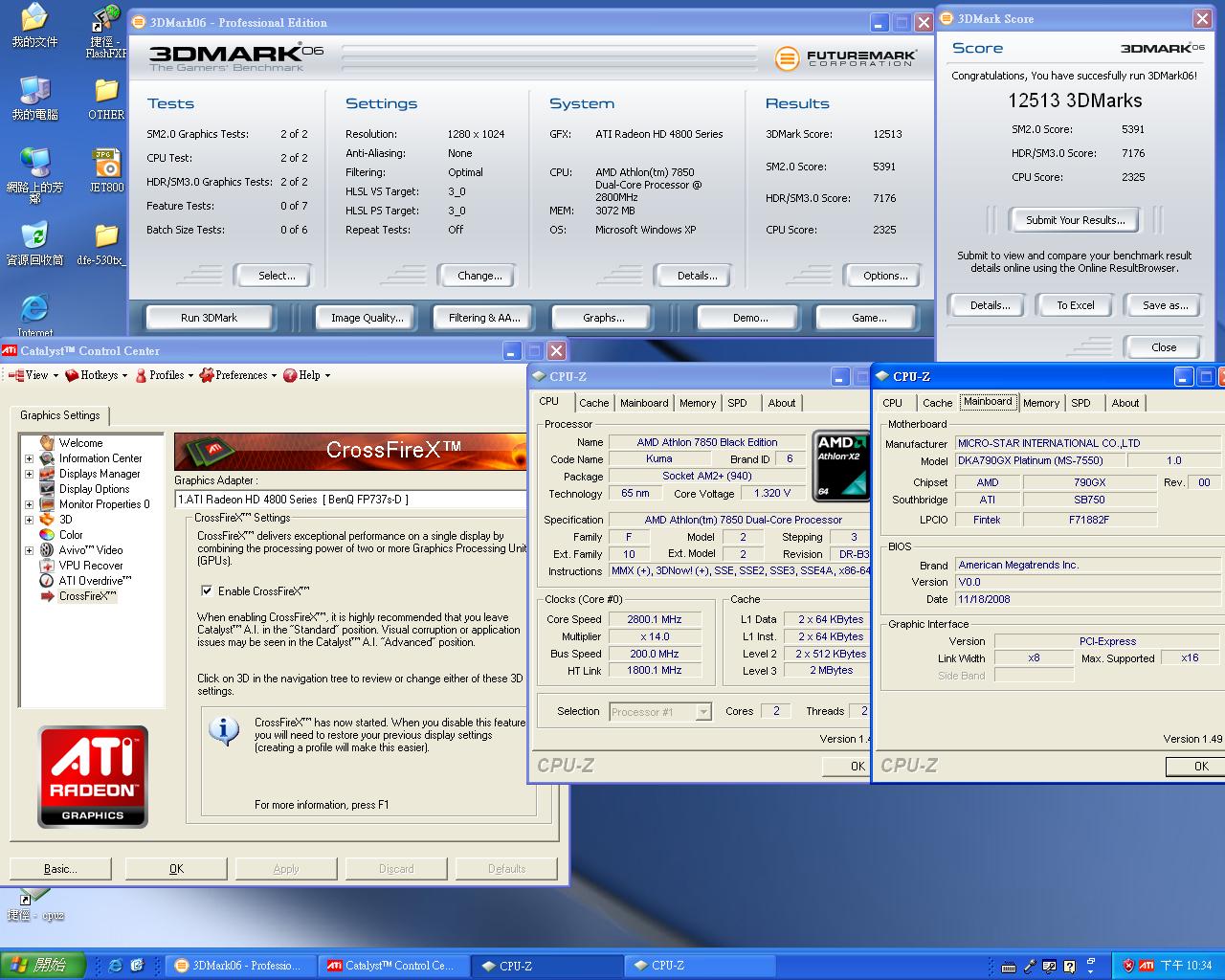Open the 我的文件 desktop icon
This screenshot has width=1225, height=980.
(x=34, y=26)
